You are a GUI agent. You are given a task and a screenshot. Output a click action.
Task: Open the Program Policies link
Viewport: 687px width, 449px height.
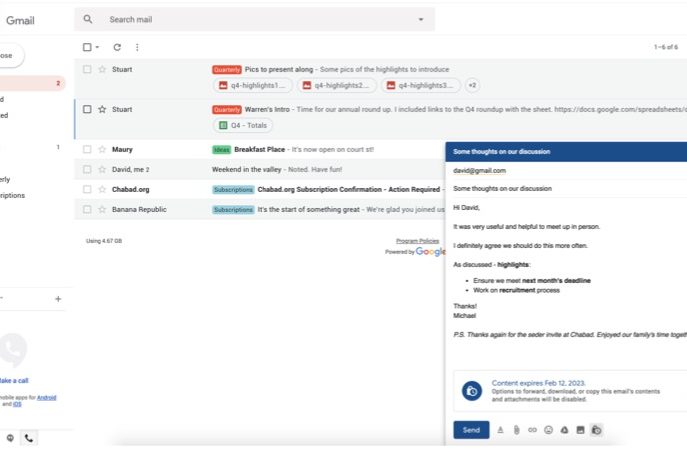click(417, 241)
